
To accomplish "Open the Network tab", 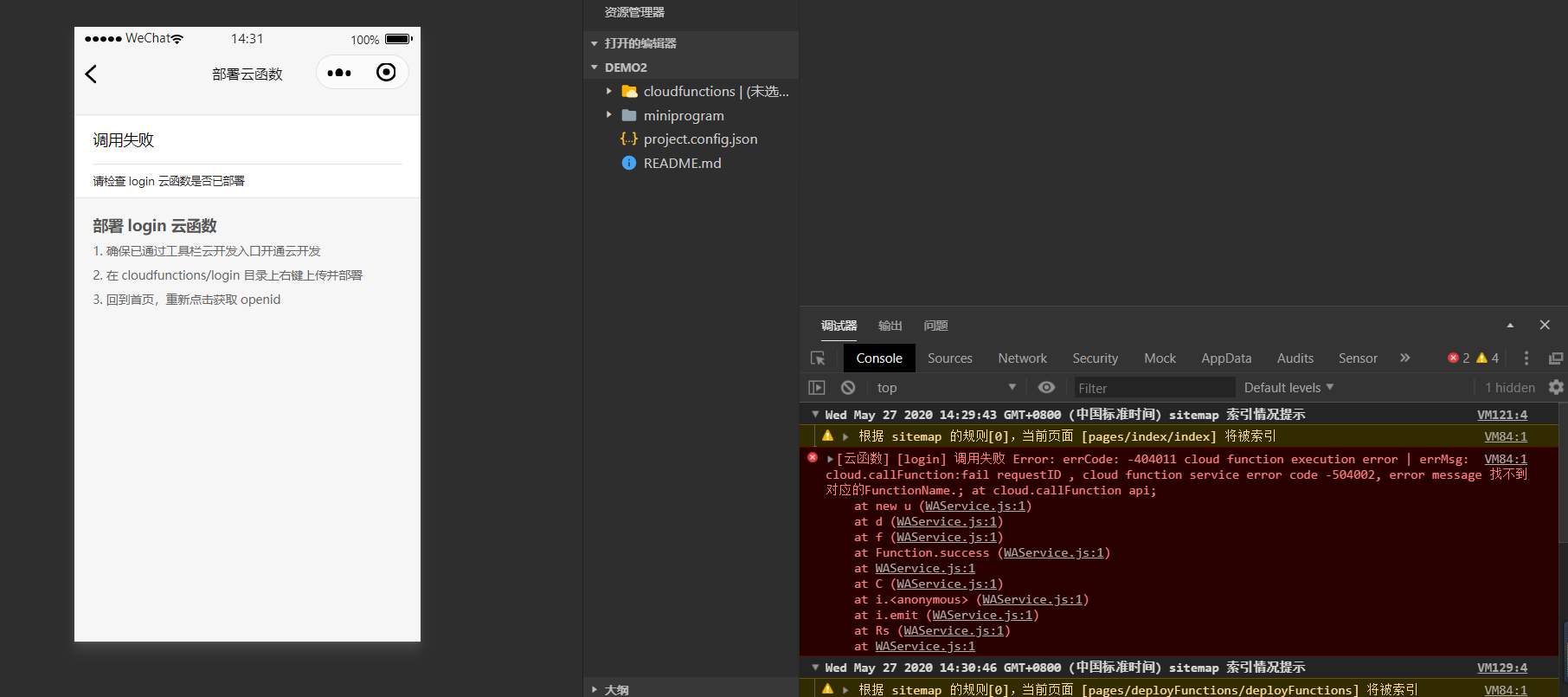I will pyautogui.click(x=1022, y=358).
